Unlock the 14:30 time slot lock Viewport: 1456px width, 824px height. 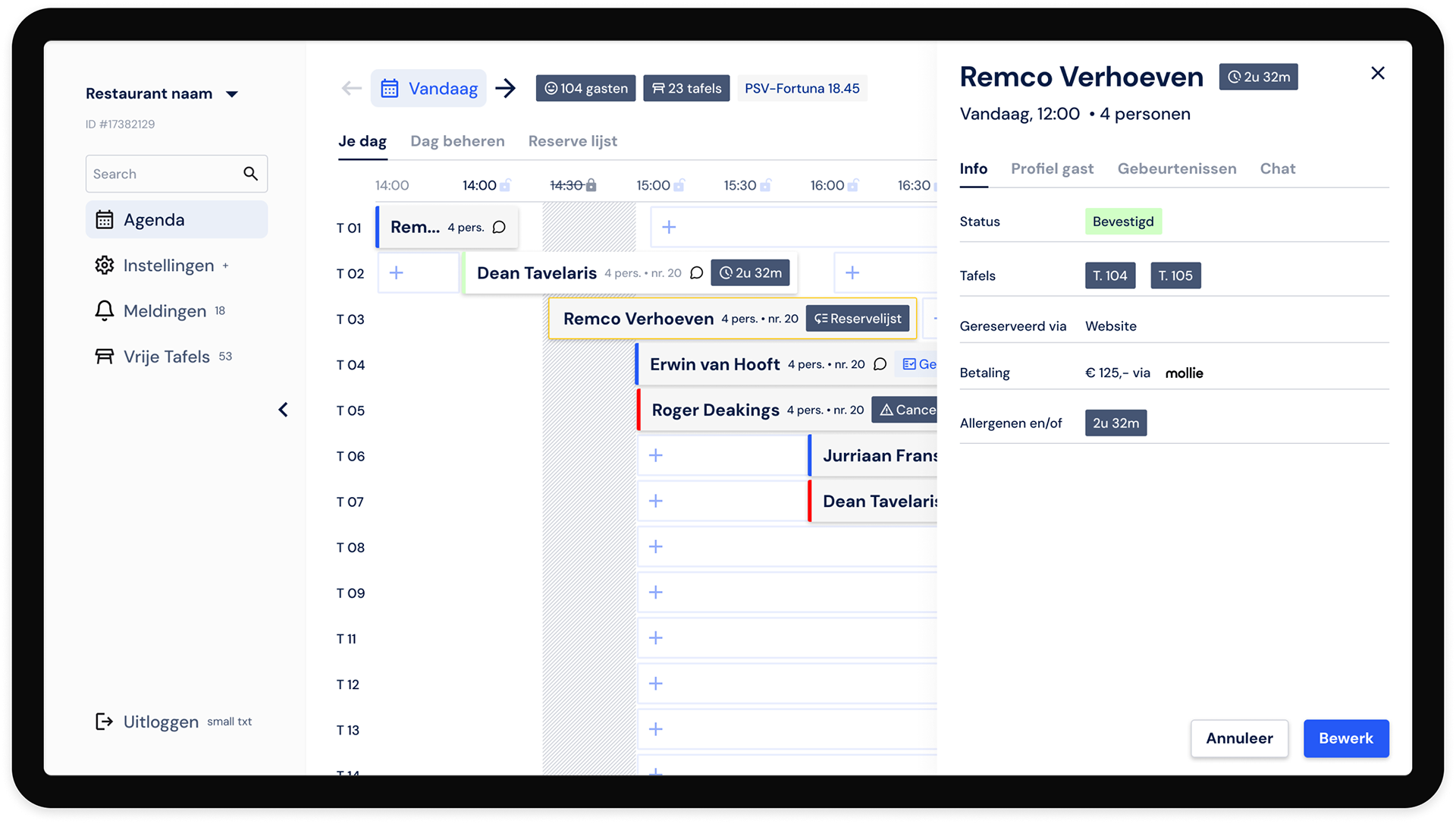(x=591, y=185)
